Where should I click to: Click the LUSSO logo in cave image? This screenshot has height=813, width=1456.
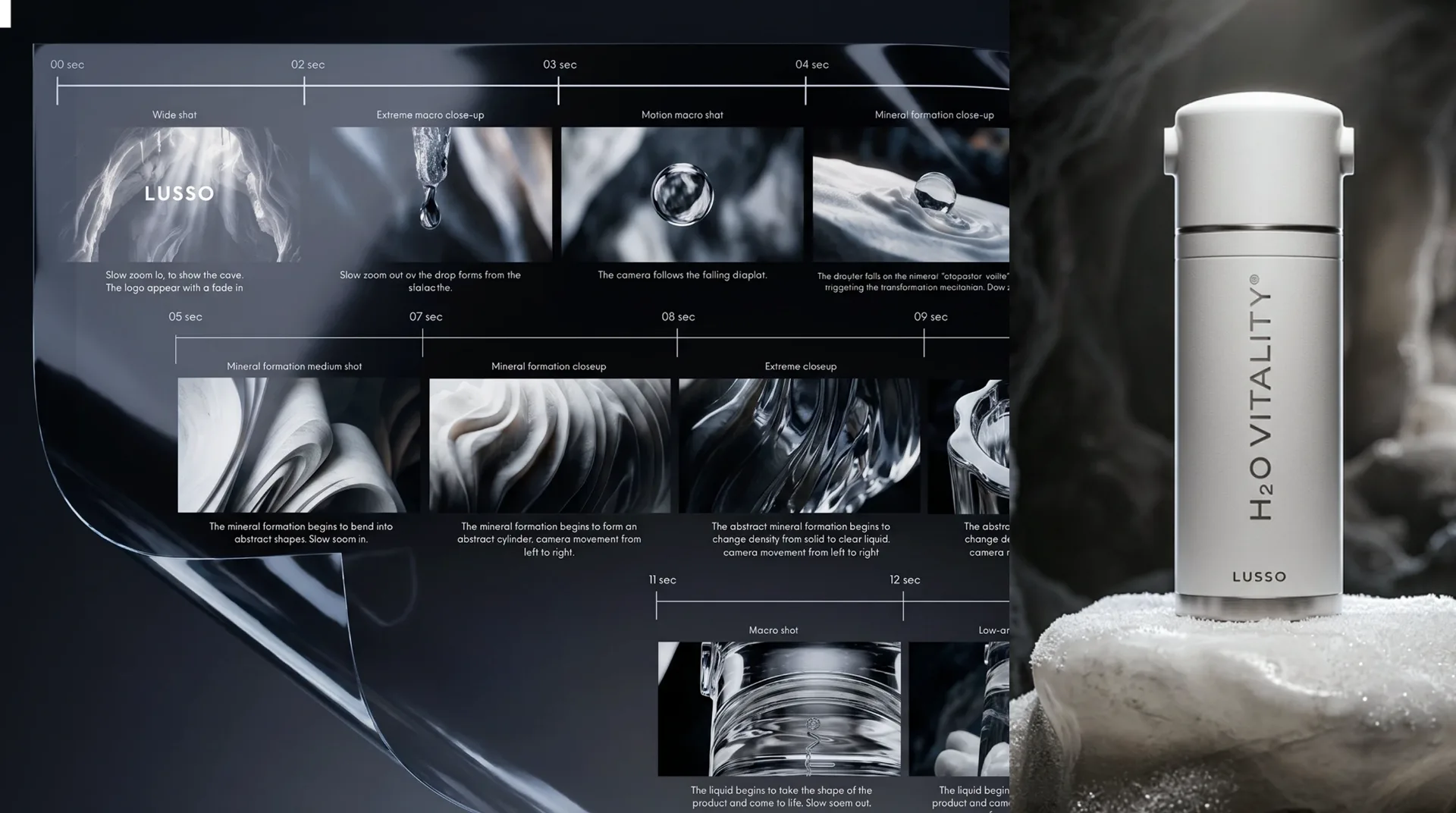179,193
